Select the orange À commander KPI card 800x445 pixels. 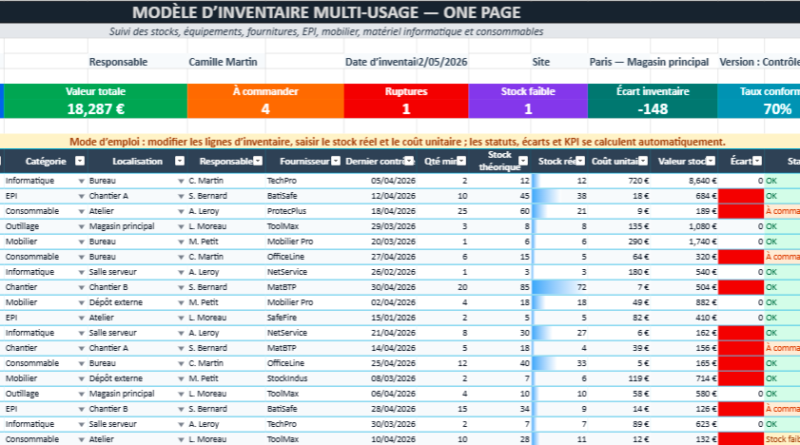tap(265, 101)
